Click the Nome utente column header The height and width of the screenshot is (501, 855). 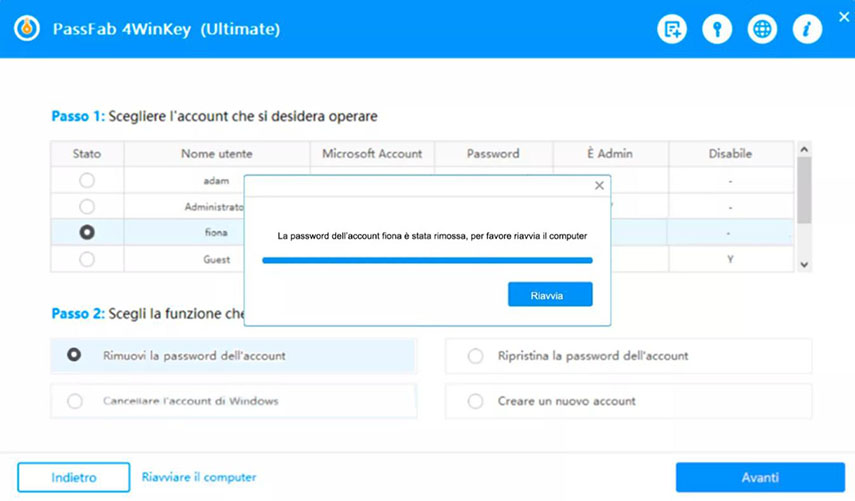(x=216, y=154)
